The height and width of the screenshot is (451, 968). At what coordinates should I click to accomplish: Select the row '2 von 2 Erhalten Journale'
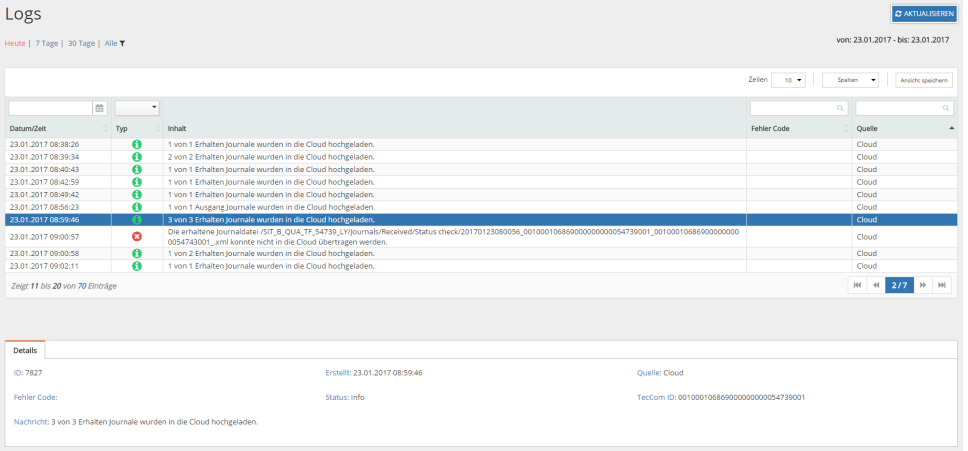[481, 157]
